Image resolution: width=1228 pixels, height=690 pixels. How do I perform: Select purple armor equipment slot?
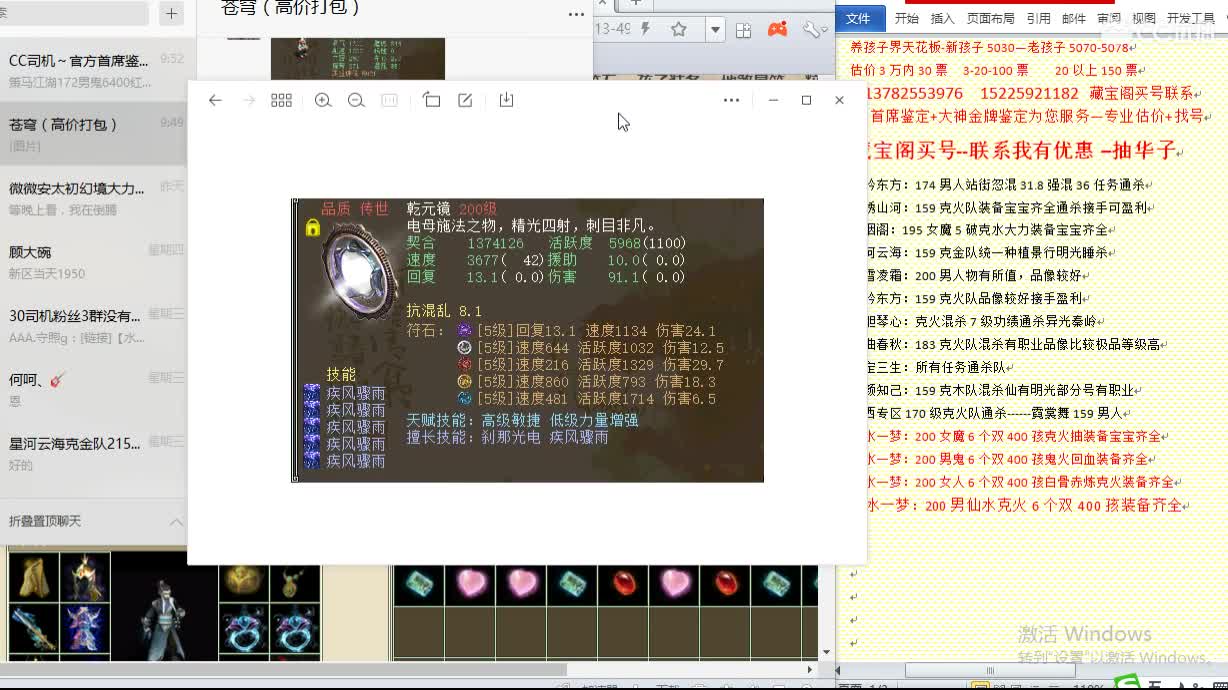coord(85,628)
